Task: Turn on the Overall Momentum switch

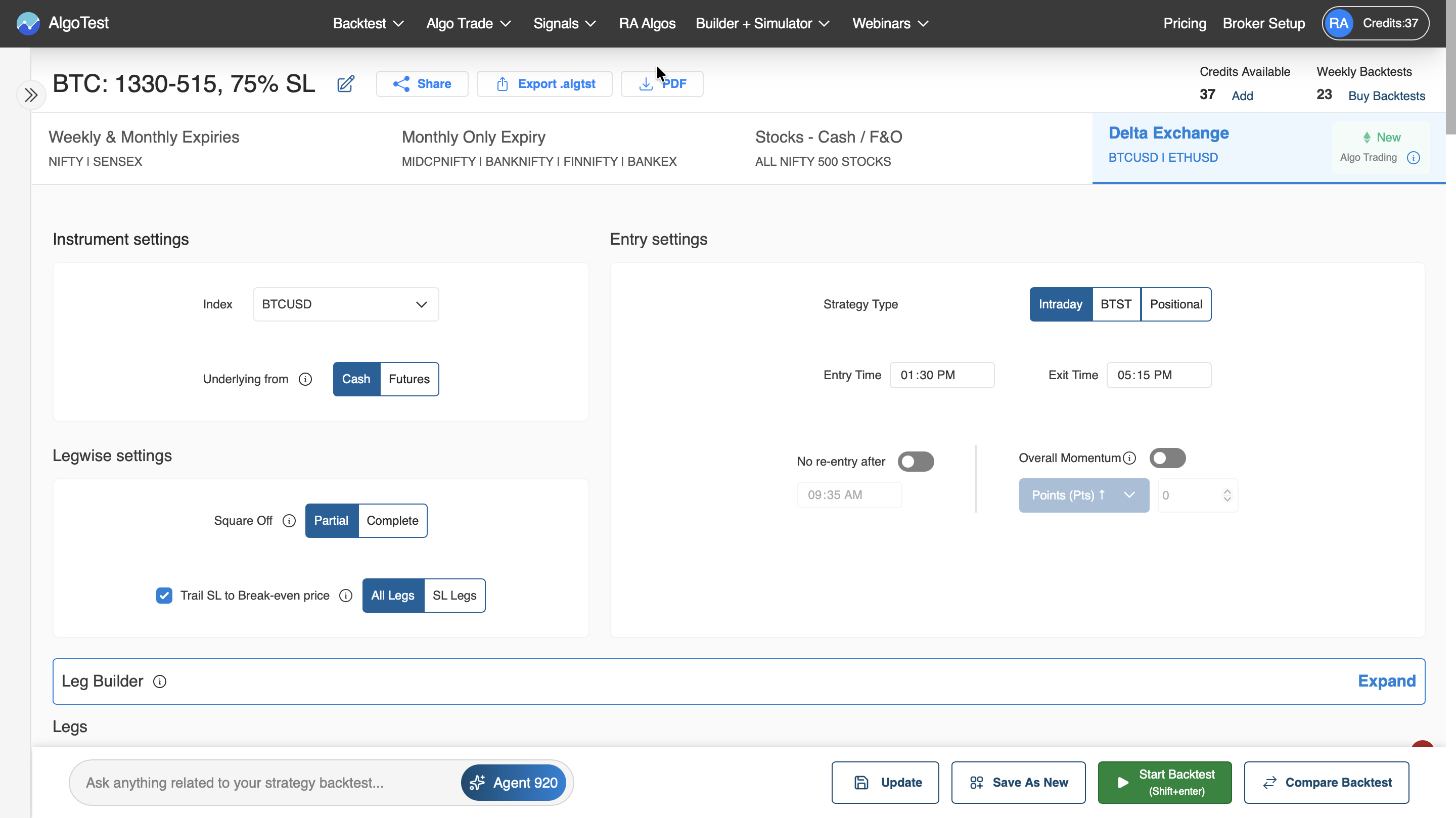Action: (x=1167, y=459)
